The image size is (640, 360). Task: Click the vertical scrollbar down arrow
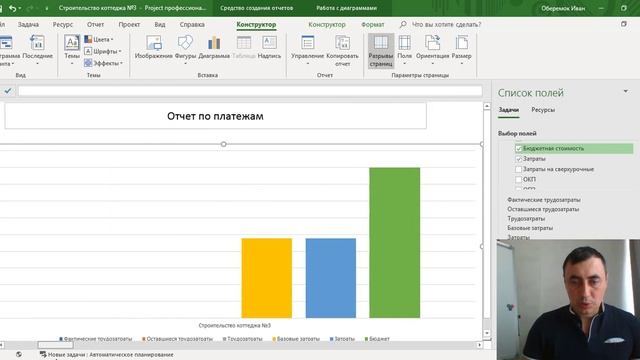487,333
